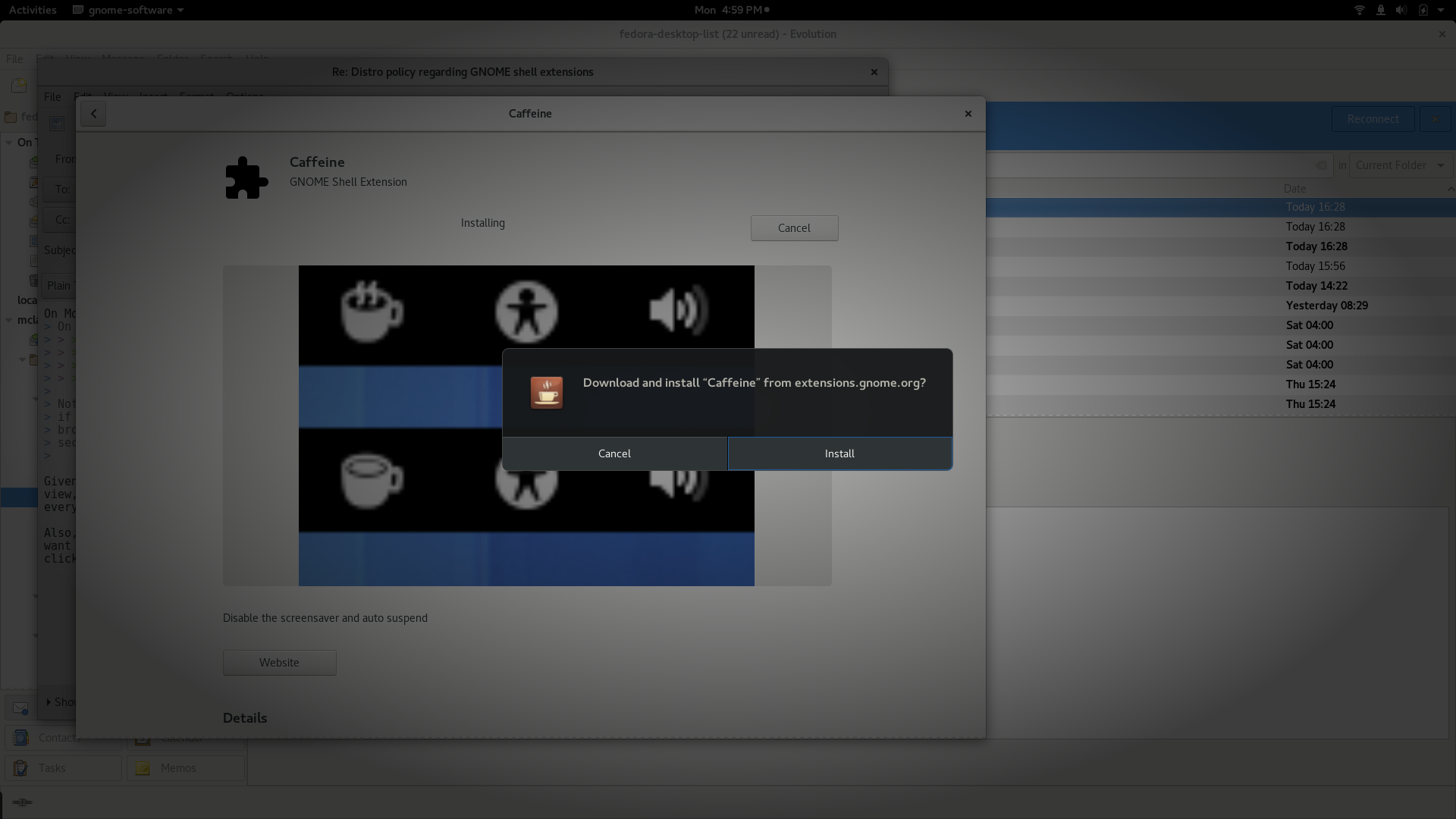1456x819 pixels.
Task: Click the volume speaker icon in top bar
Action: tap(1401, 10)
